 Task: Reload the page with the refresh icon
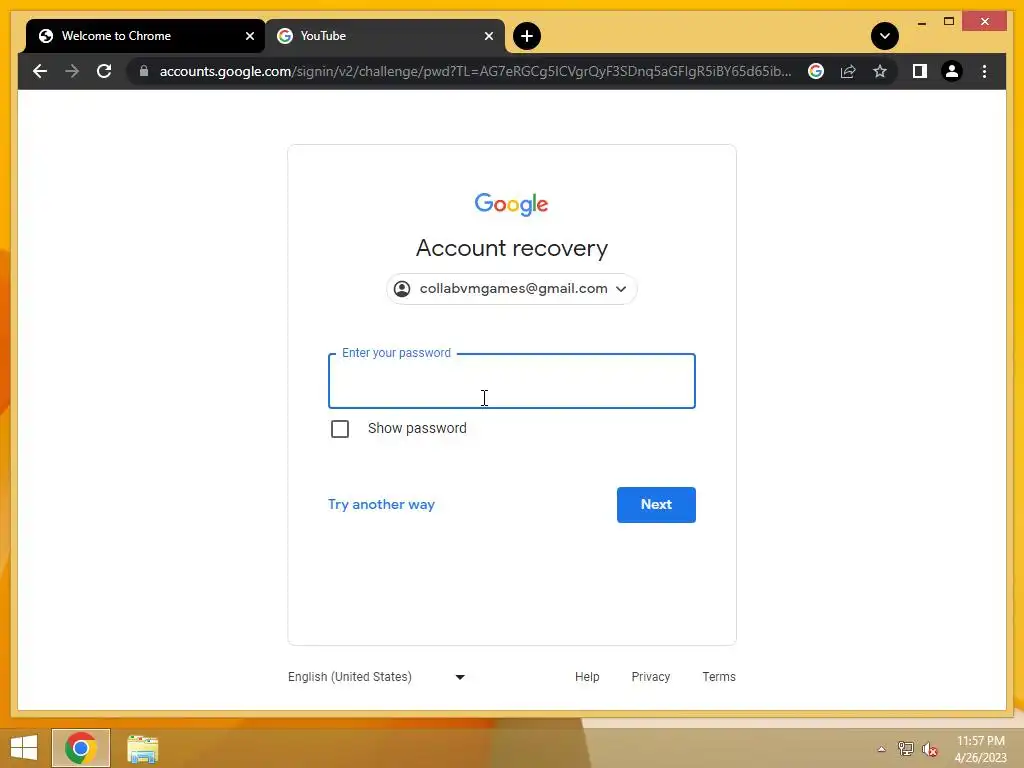point(104,71)
